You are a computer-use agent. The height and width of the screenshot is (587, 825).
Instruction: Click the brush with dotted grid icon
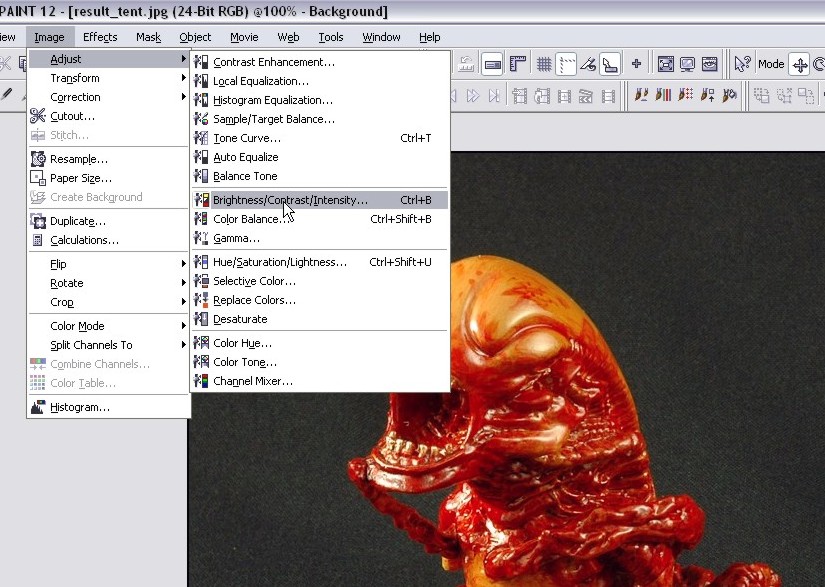[685, 95]
